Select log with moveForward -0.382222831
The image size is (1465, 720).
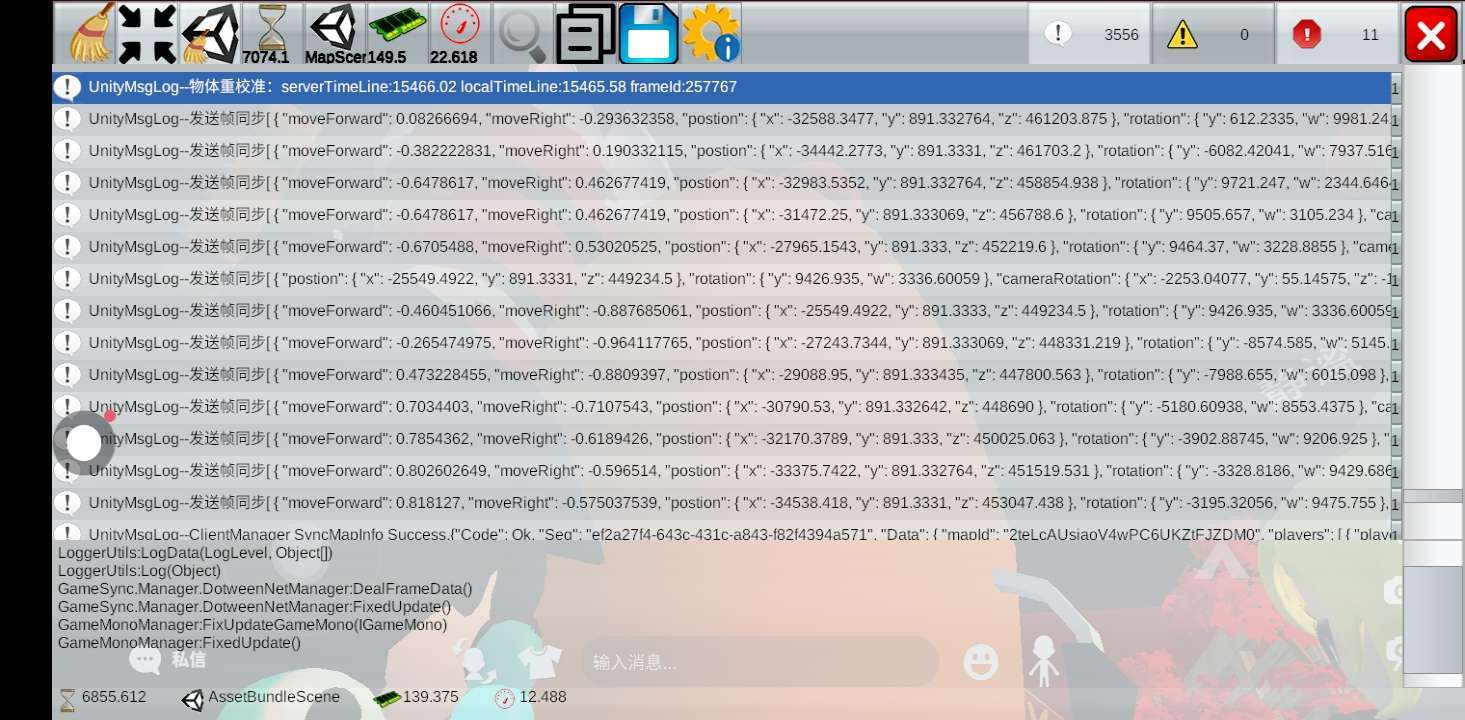click(722, 151)
